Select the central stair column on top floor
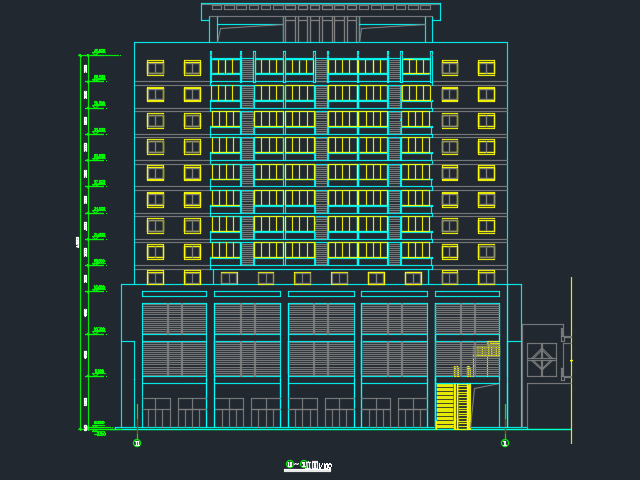640x480 pixels. coord(321,68)
